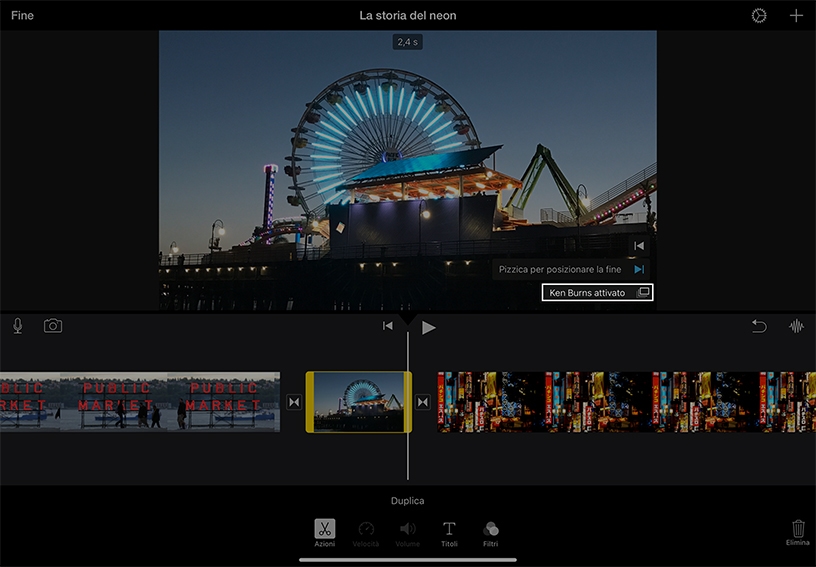Click the left yellow trim handle
The width and height of the screenshot is (816, 567).
click(310, 402)
